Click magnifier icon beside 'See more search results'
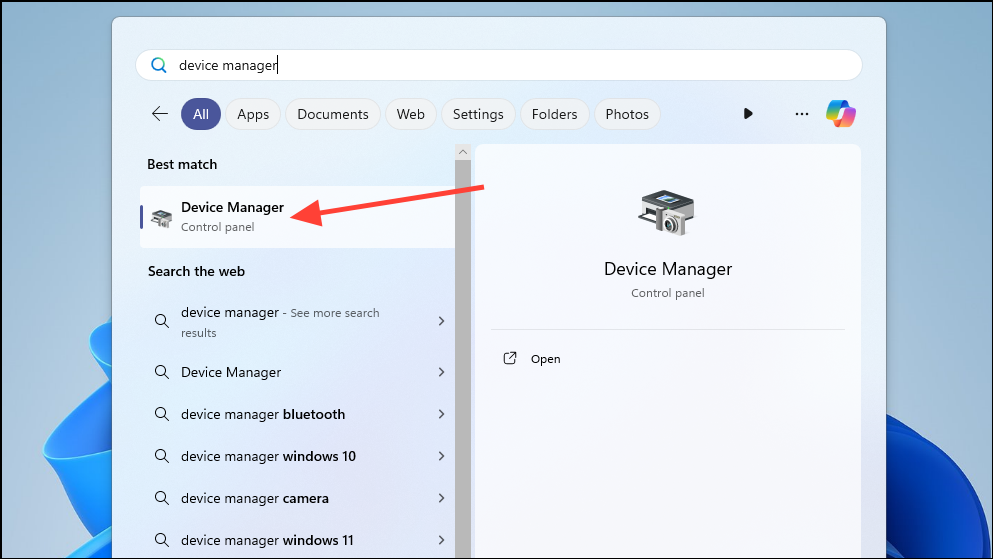This screenshot has height=559, width=993. [x=161, y=321]
